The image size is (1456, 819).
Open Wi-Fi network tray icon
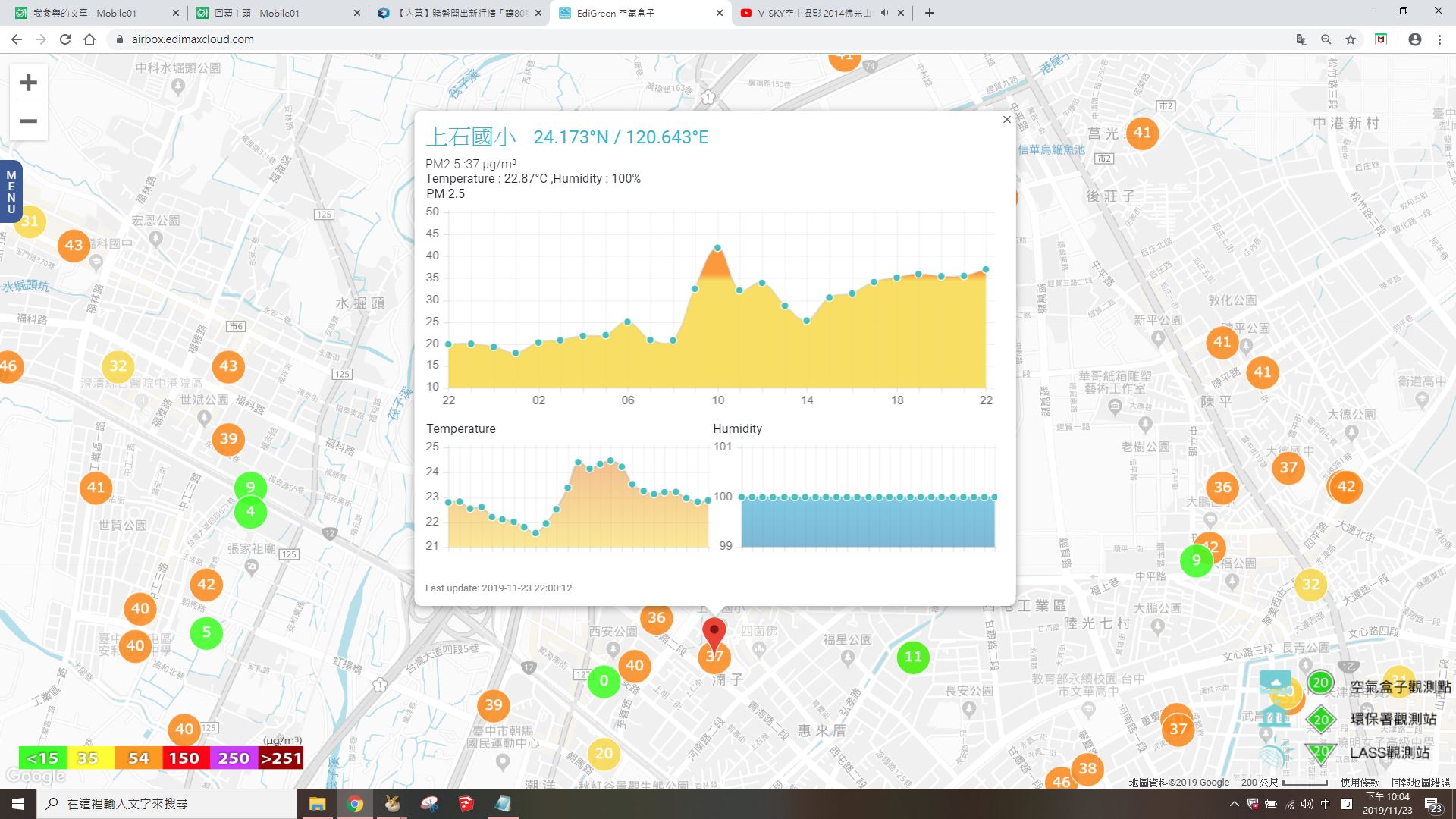pos(1290,804)
